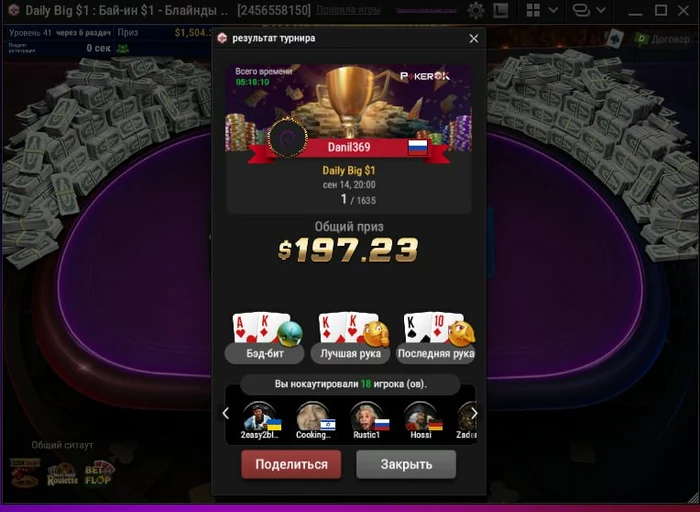Close the tournament result dialog
The width and height of the screenshot is (700, 512).
(x=474, y=38)
